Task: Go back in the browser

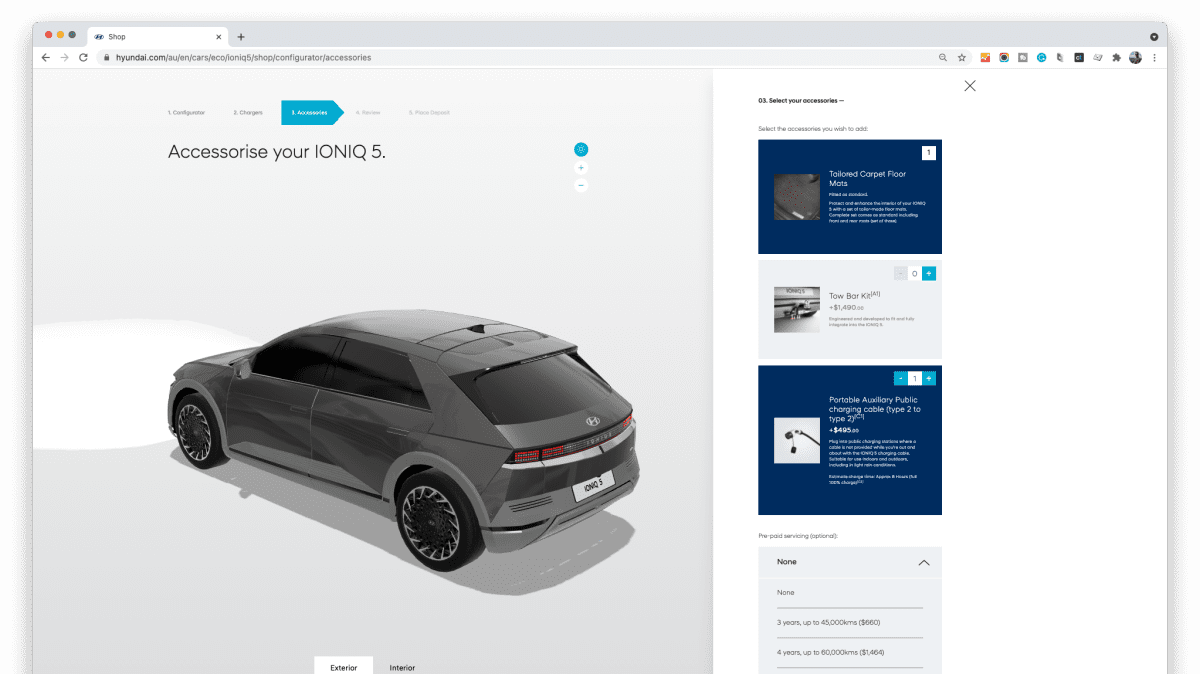Action: point(46,58)
